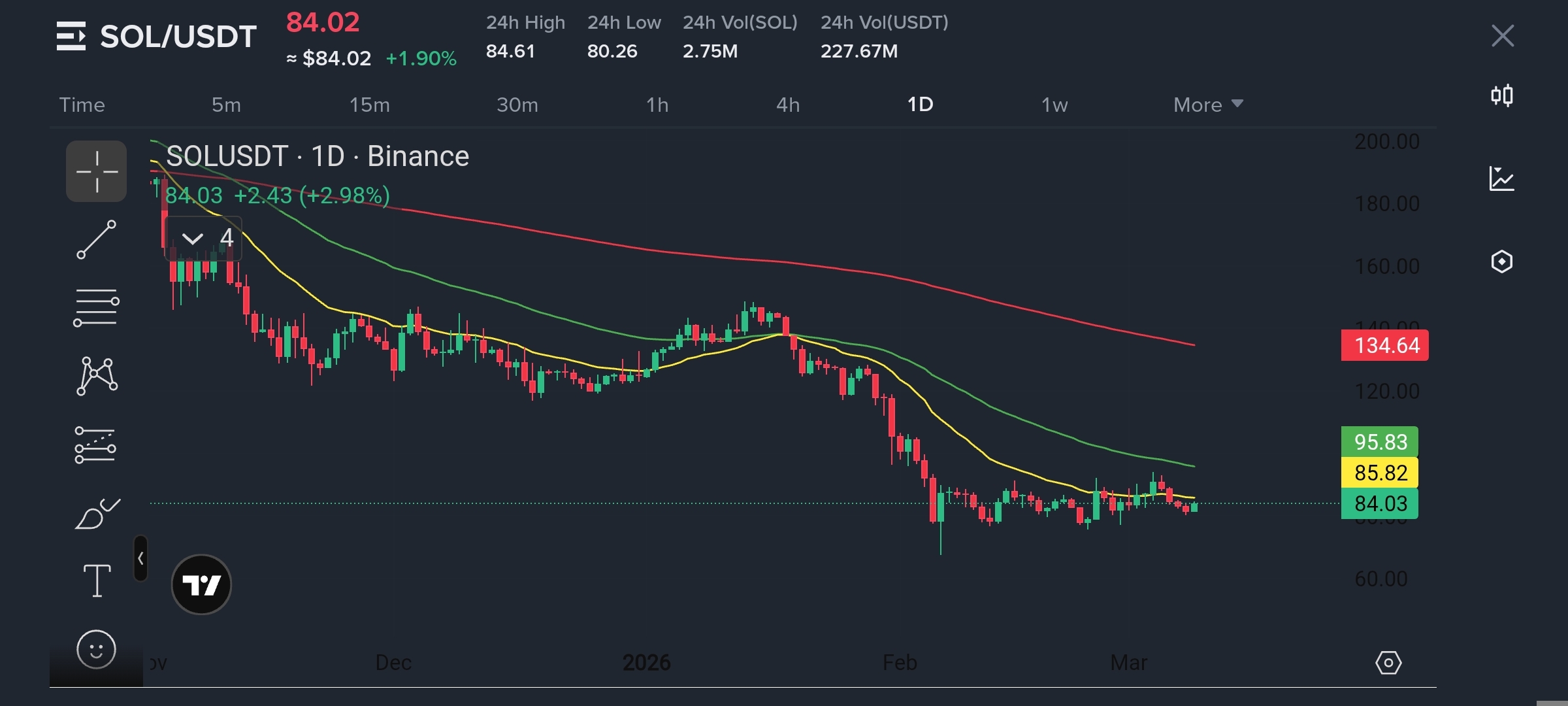Select the 1w timeframe tab
Viewport: 1568px width, 706px height.
click(x=1054, y=105)
